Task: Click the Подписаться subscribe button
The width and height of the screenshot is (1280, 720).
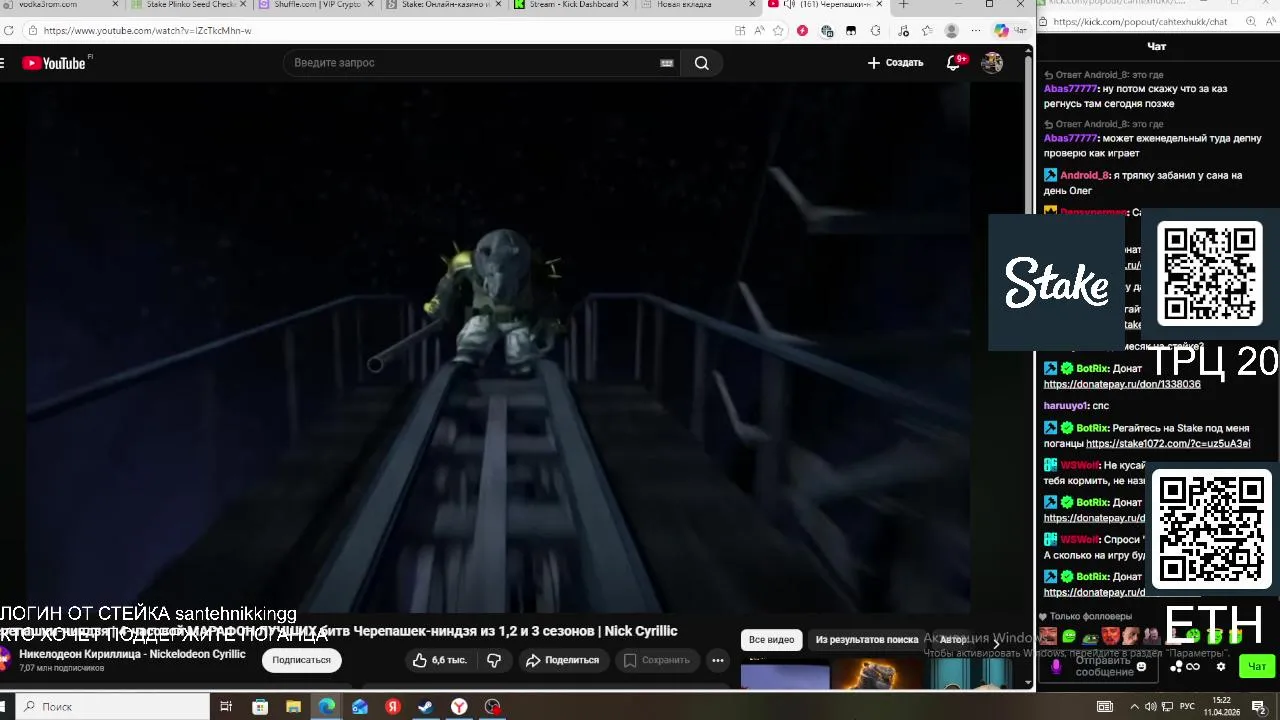Action: click(x=301, y=660)
